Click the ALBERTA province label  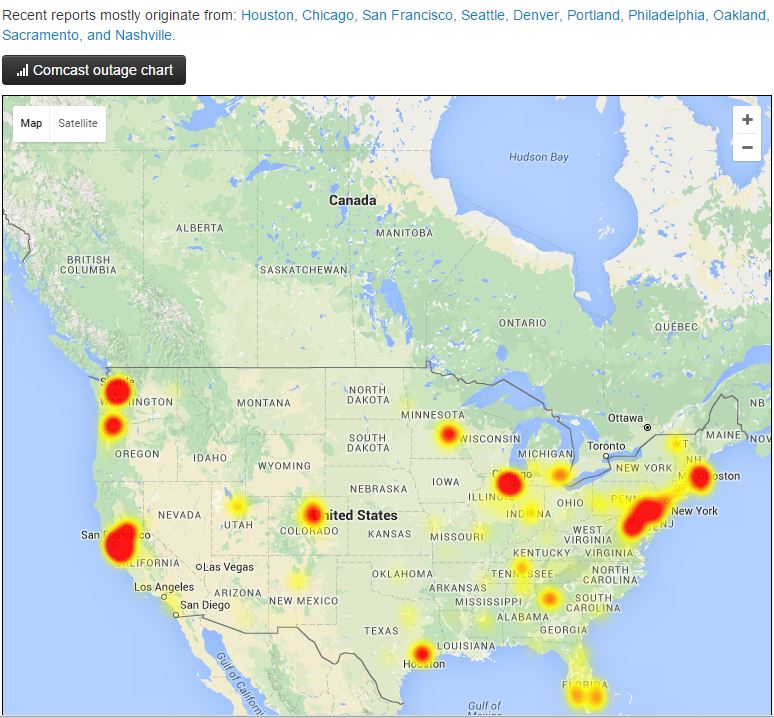point(200,228)
